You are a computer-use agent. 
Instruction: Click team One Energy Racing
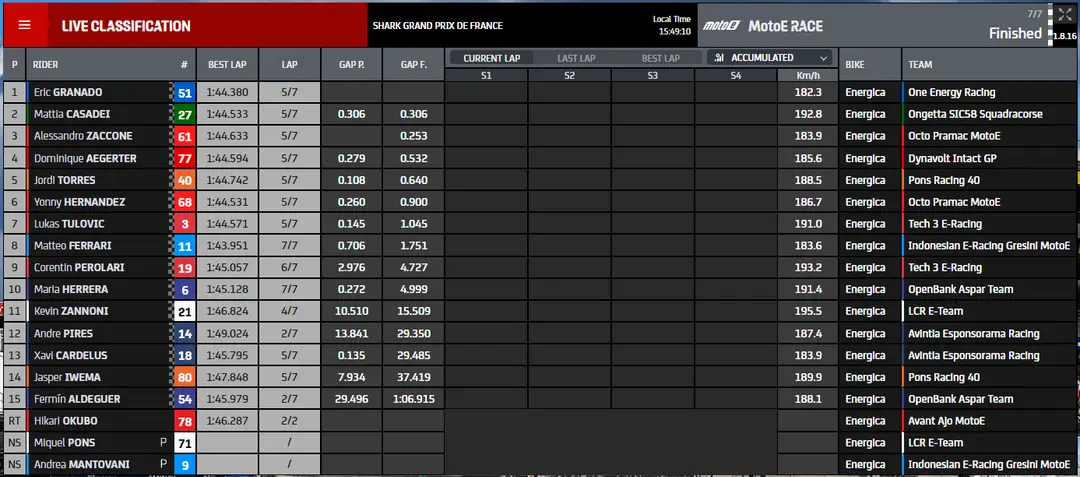pyautogui.click(x=951, y=92)
